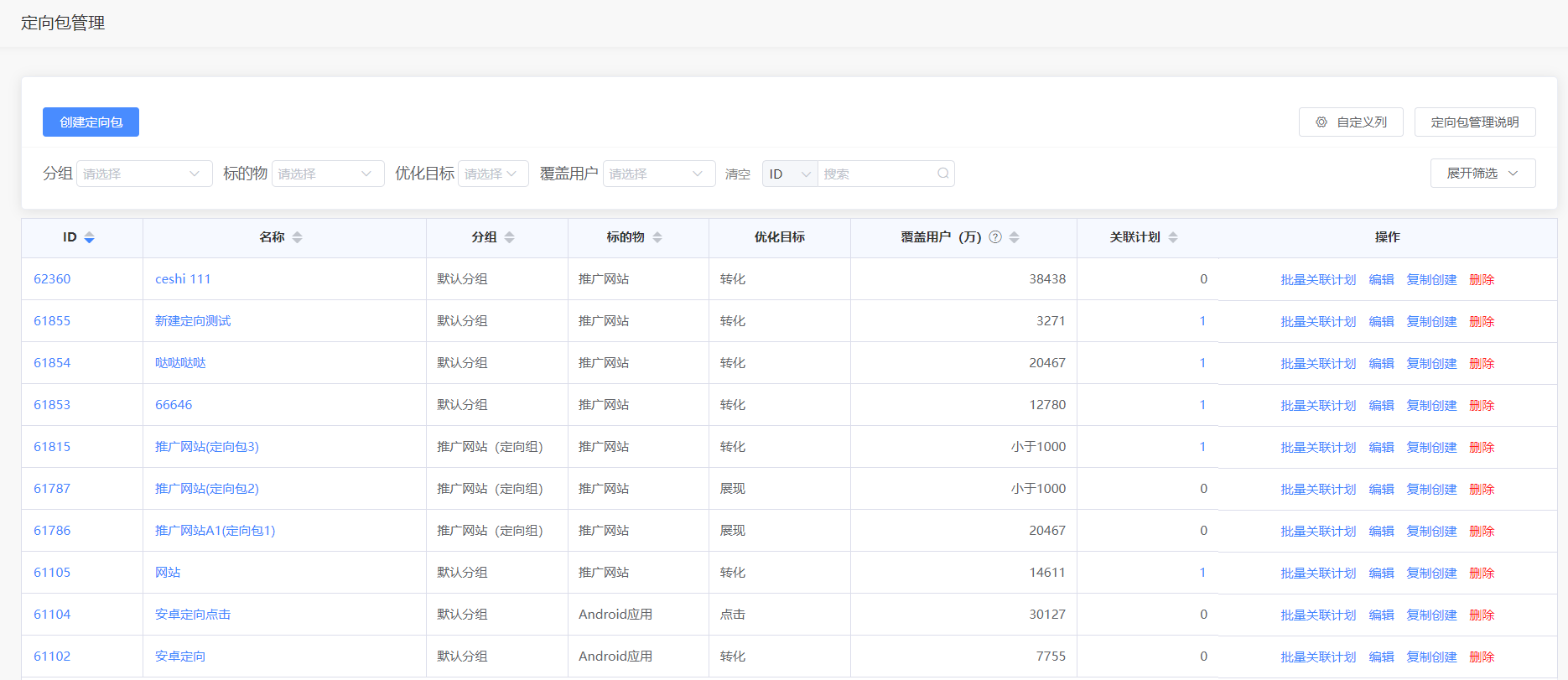View linked plan count for row 61815
Image resolution: width=1568 pixels, height=680 pixels.
[x=1202, y=447]
